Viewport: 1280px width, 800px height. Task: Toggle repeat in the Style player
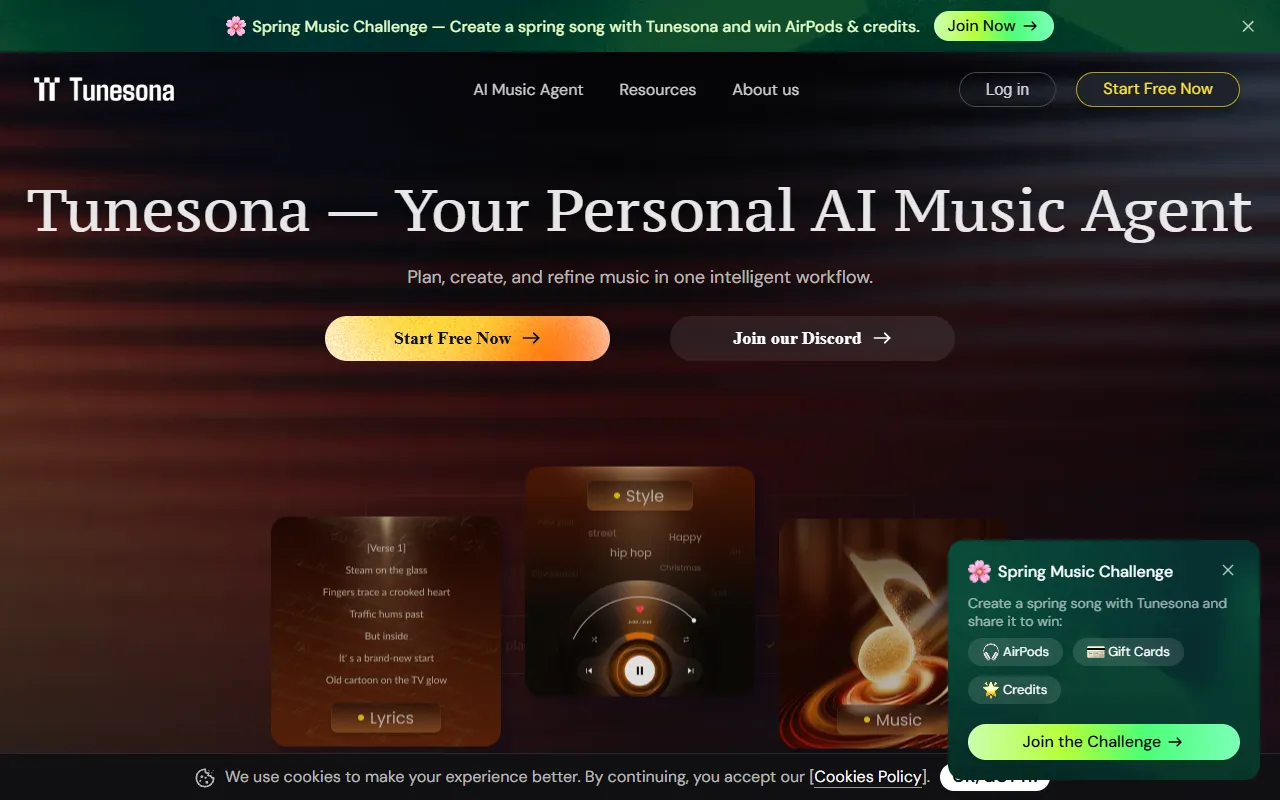[x=686, y=639]
